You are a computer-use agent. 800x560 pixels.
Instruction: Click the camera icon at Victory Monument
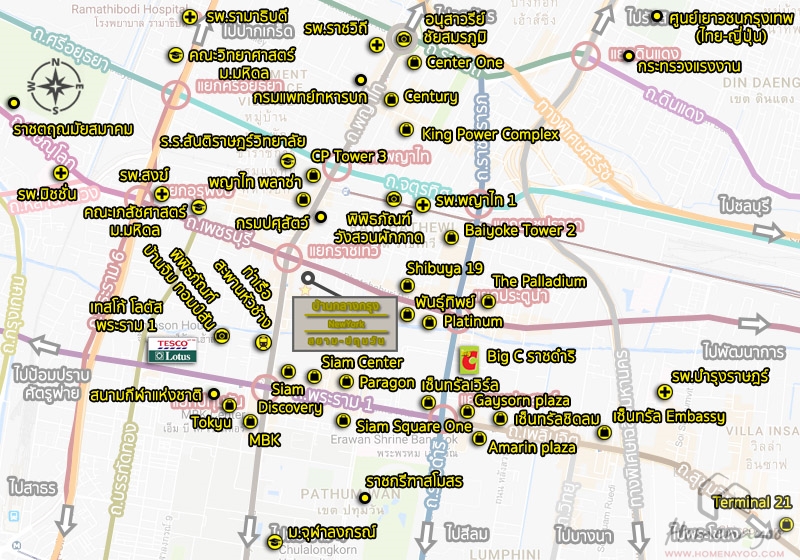[x=403, y=39]
